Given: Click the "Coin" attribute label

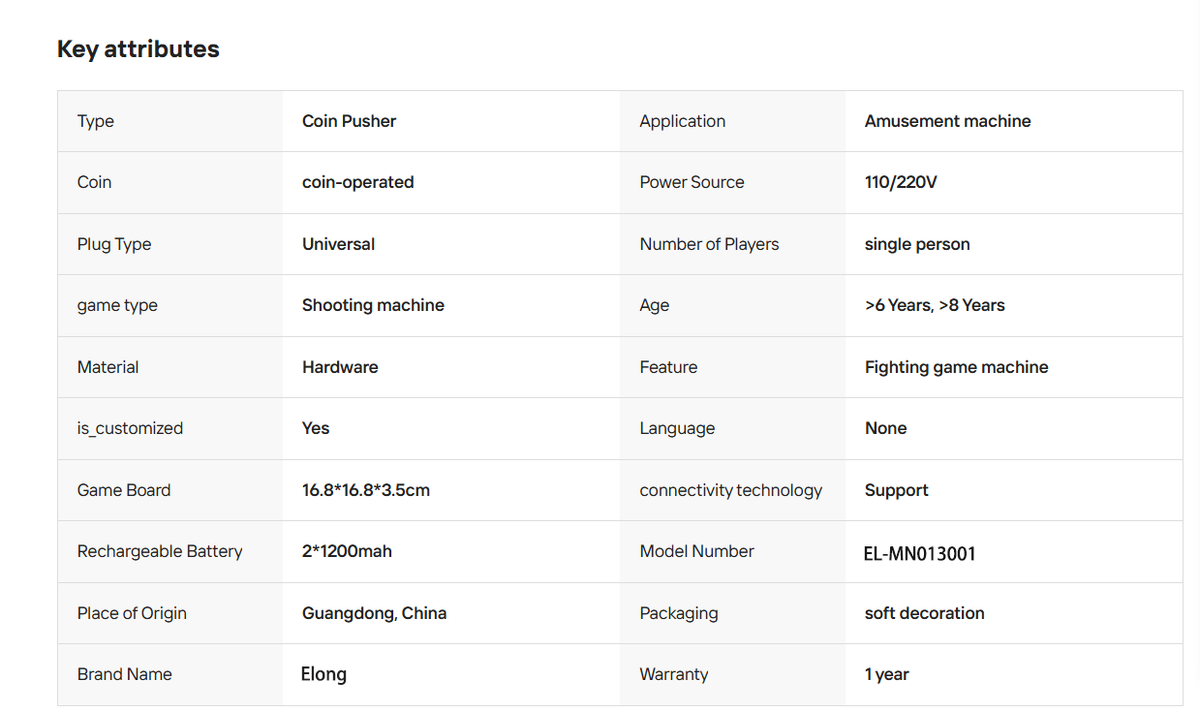Looking at the screenshot, I should click(x=94, y=182).
